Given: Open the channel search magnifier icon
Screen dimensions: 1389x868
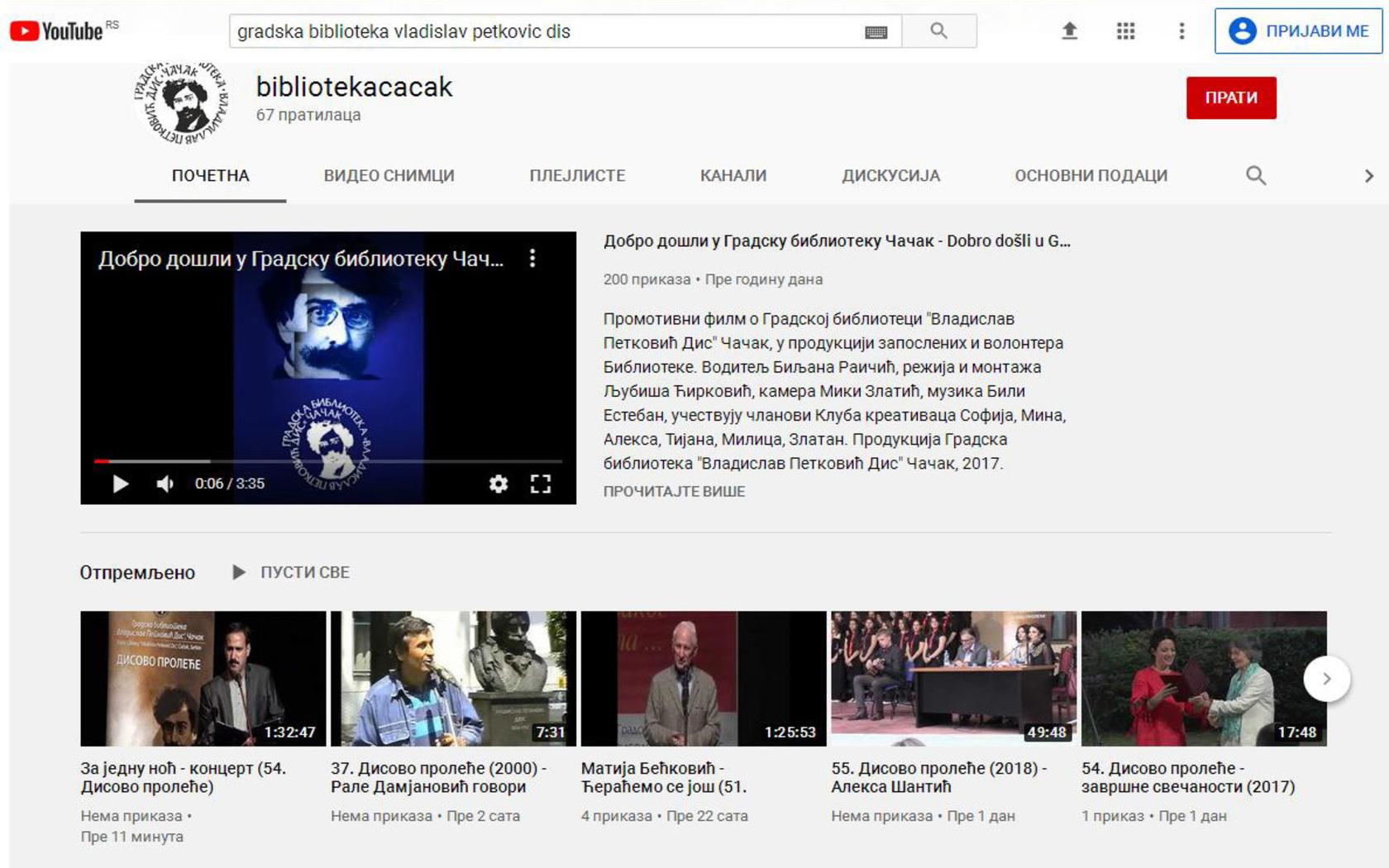Looking at the screenshot, I should click(x=1256, y=175).
